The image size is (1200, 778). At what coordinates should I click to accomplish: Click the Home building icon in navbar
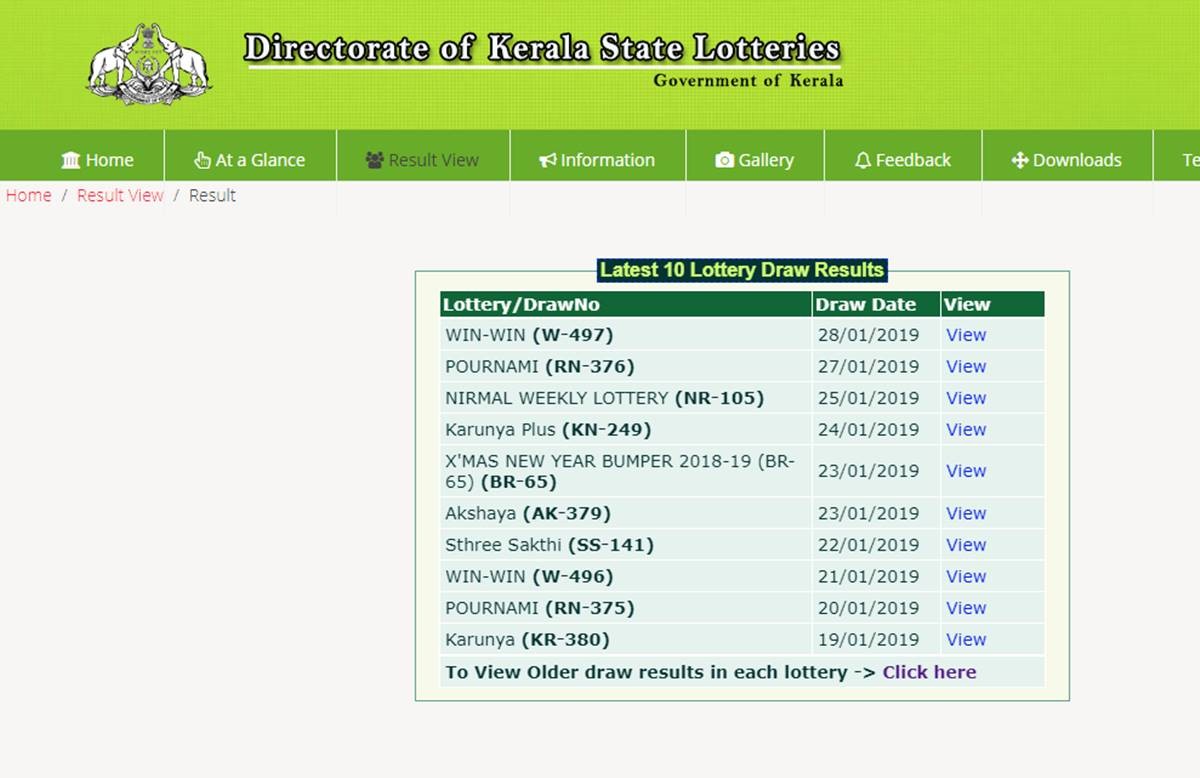pyautogui.click(x=71, y=160)
